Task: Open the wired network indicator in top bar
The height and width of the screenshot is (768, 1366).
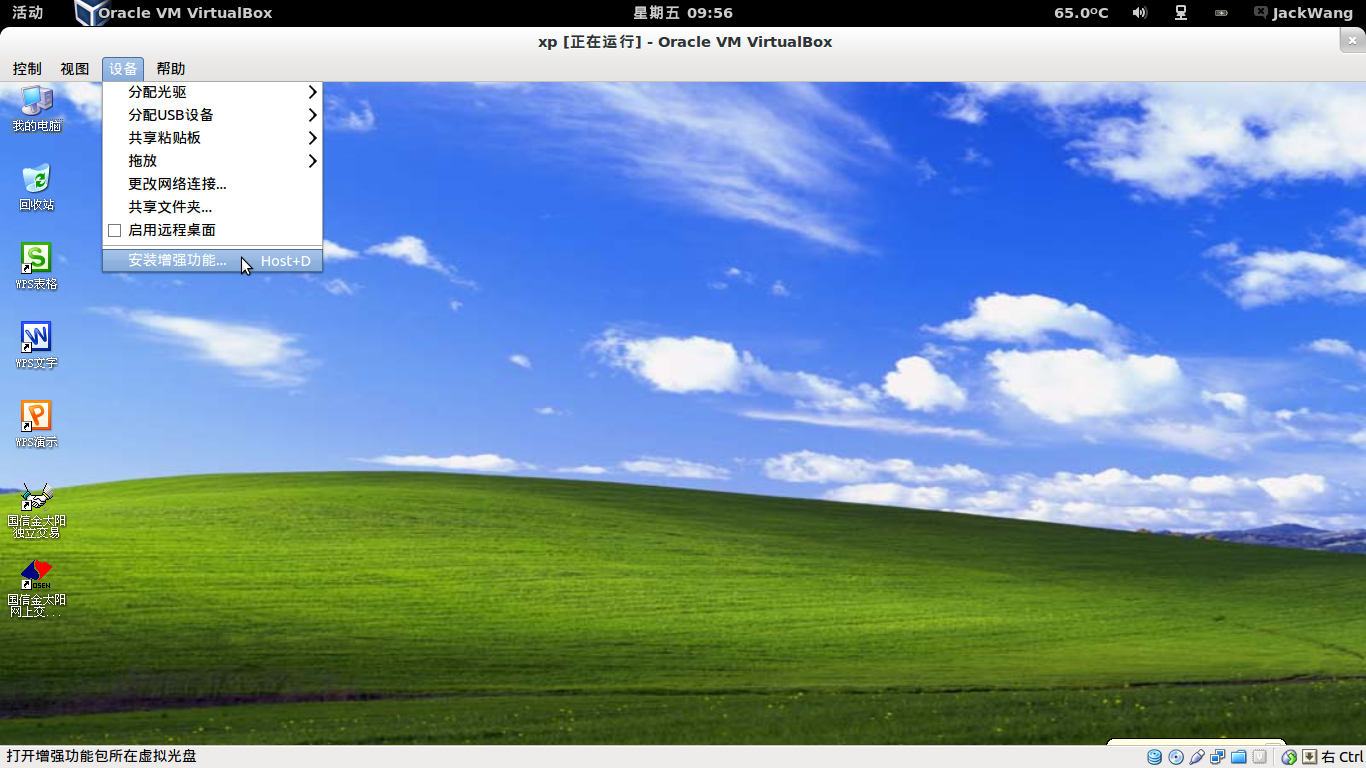Action: point(1181,13)
